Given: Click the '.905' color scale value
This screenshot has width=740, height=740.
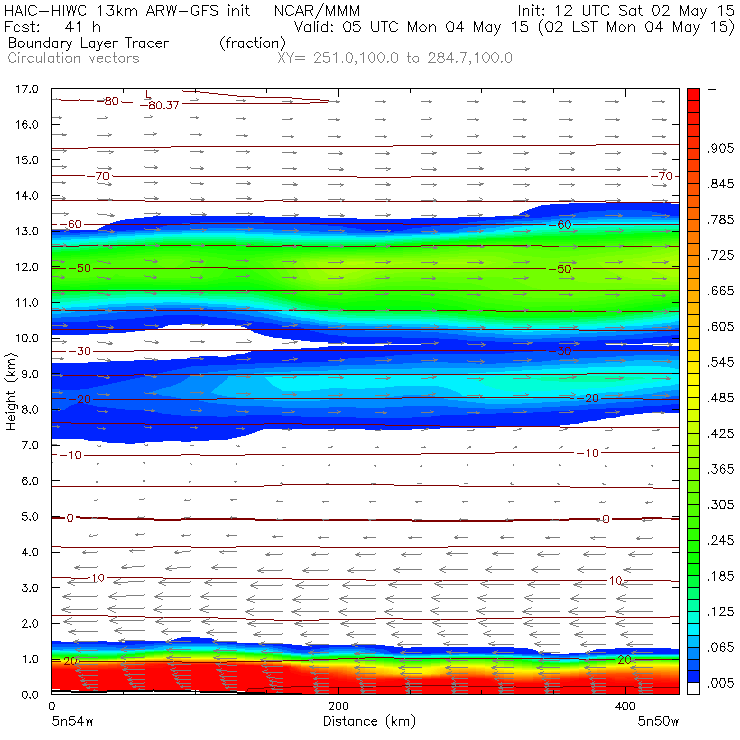Looking at the screenshot, I should 720,148.
